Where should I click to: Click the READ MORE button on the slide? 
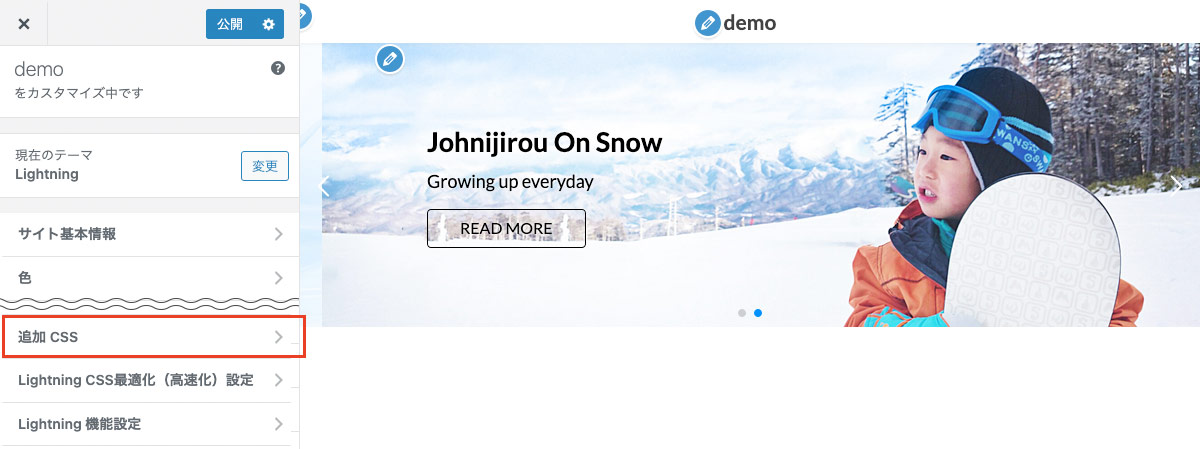506,228
